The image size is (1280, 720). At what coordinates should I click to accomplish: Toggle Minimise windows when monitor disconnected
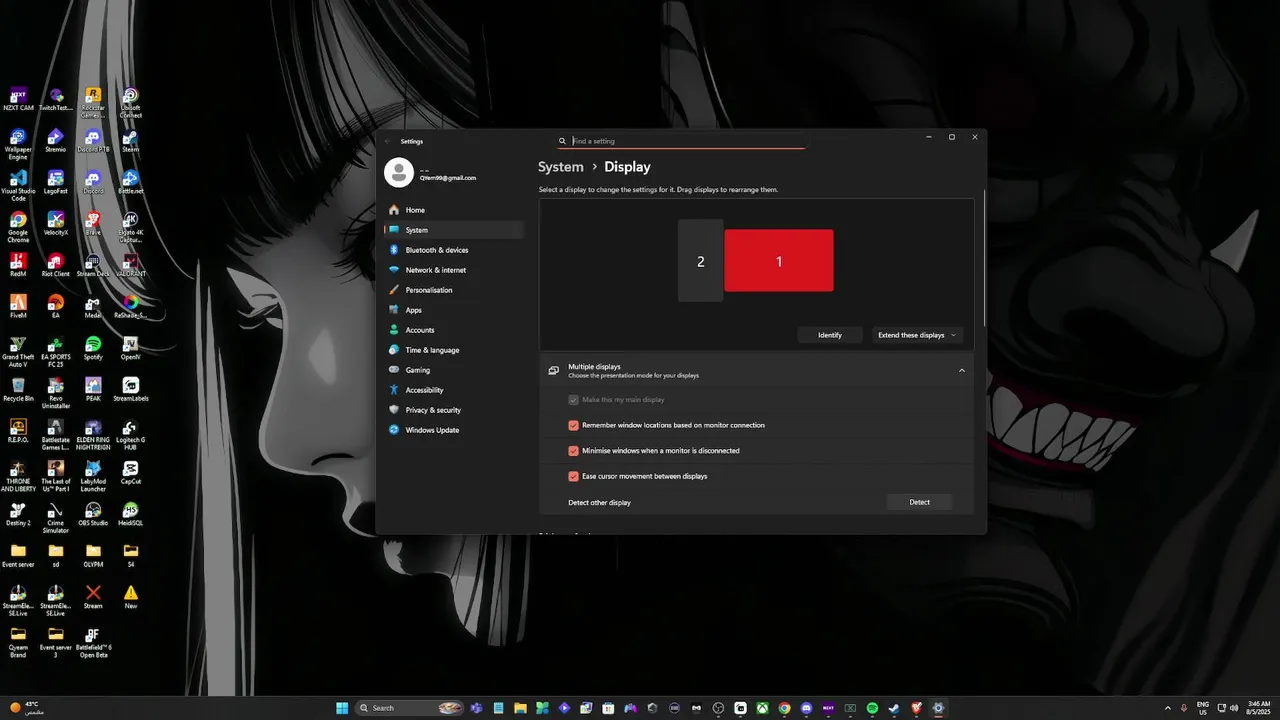coord(574,451)
